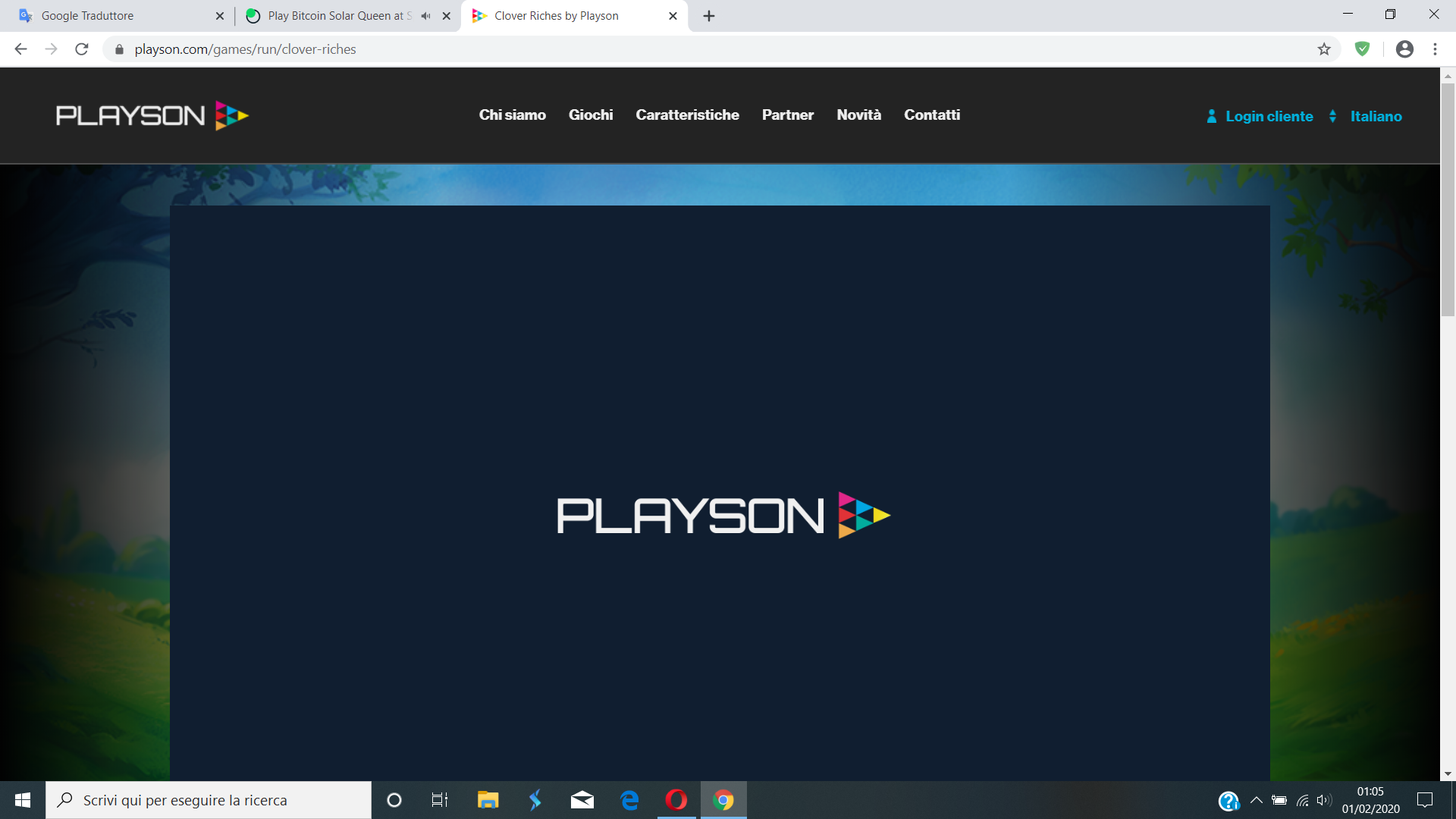Open the Contatti page

[932, 115]
